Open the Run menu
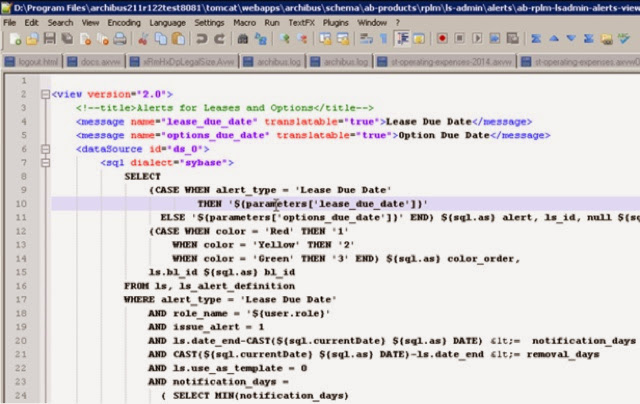This screenshot has width=640, height=404. 272,23
